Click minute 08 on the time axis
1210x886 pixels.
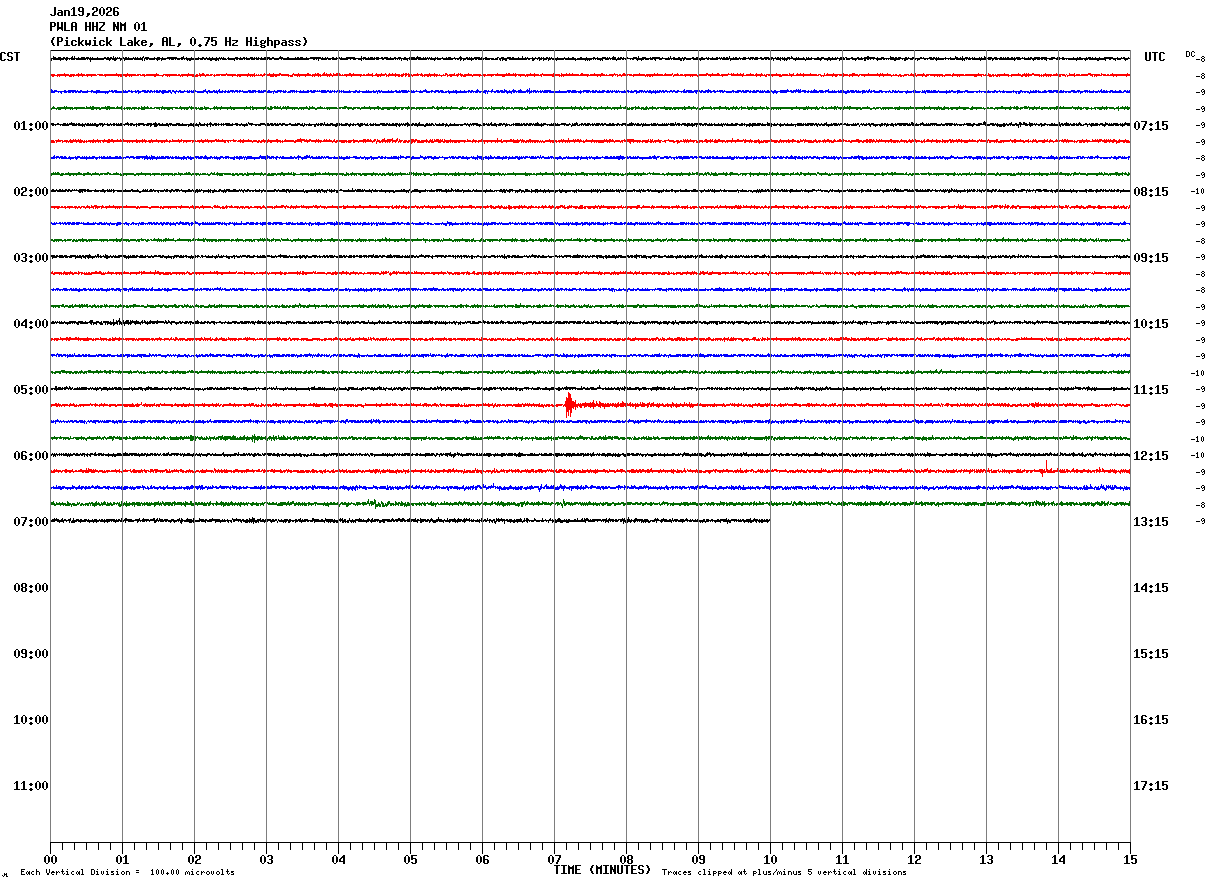click(626, 859)
